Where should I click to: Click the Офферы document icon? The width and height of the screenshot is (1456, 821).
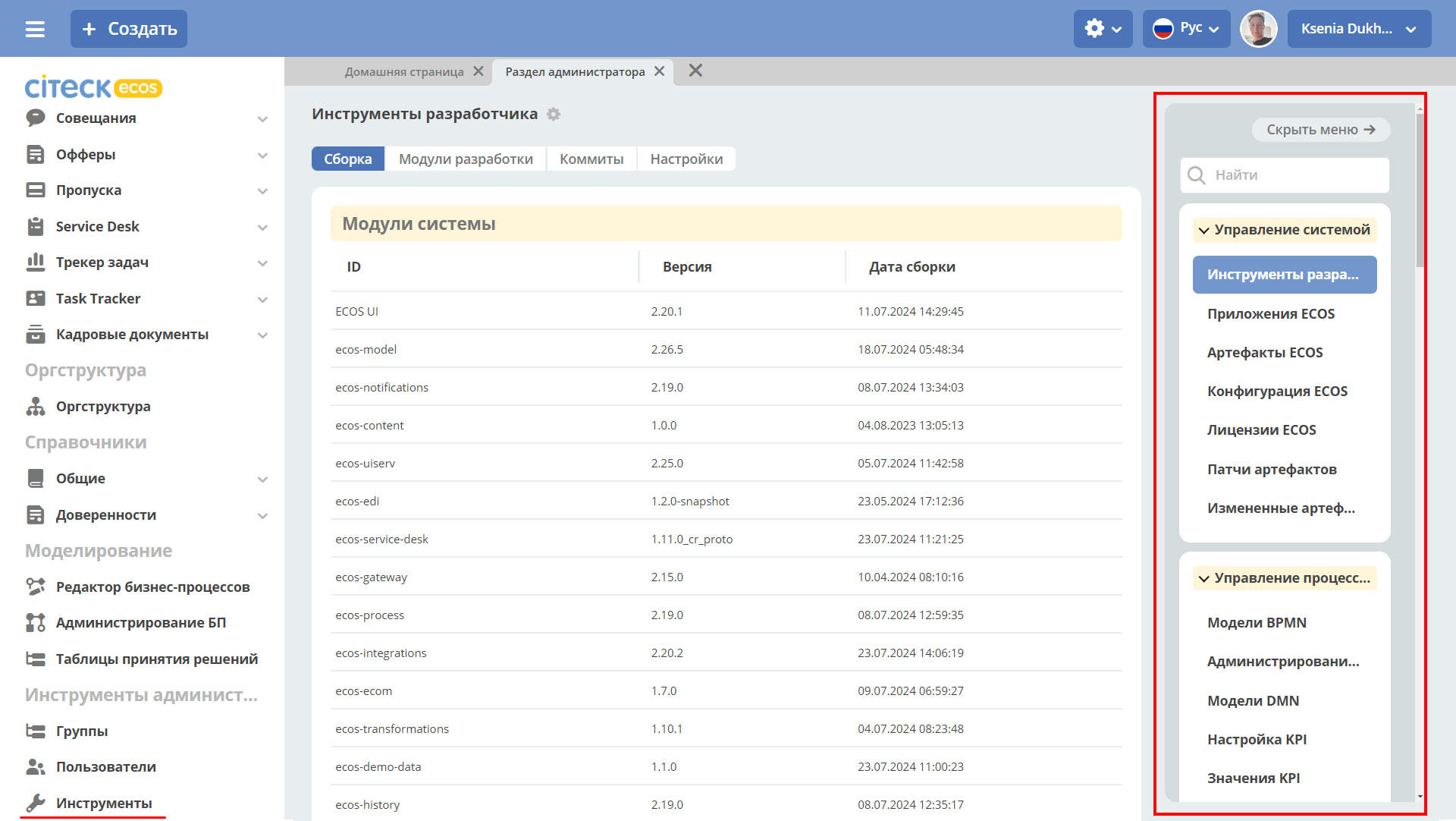point(36,154)
